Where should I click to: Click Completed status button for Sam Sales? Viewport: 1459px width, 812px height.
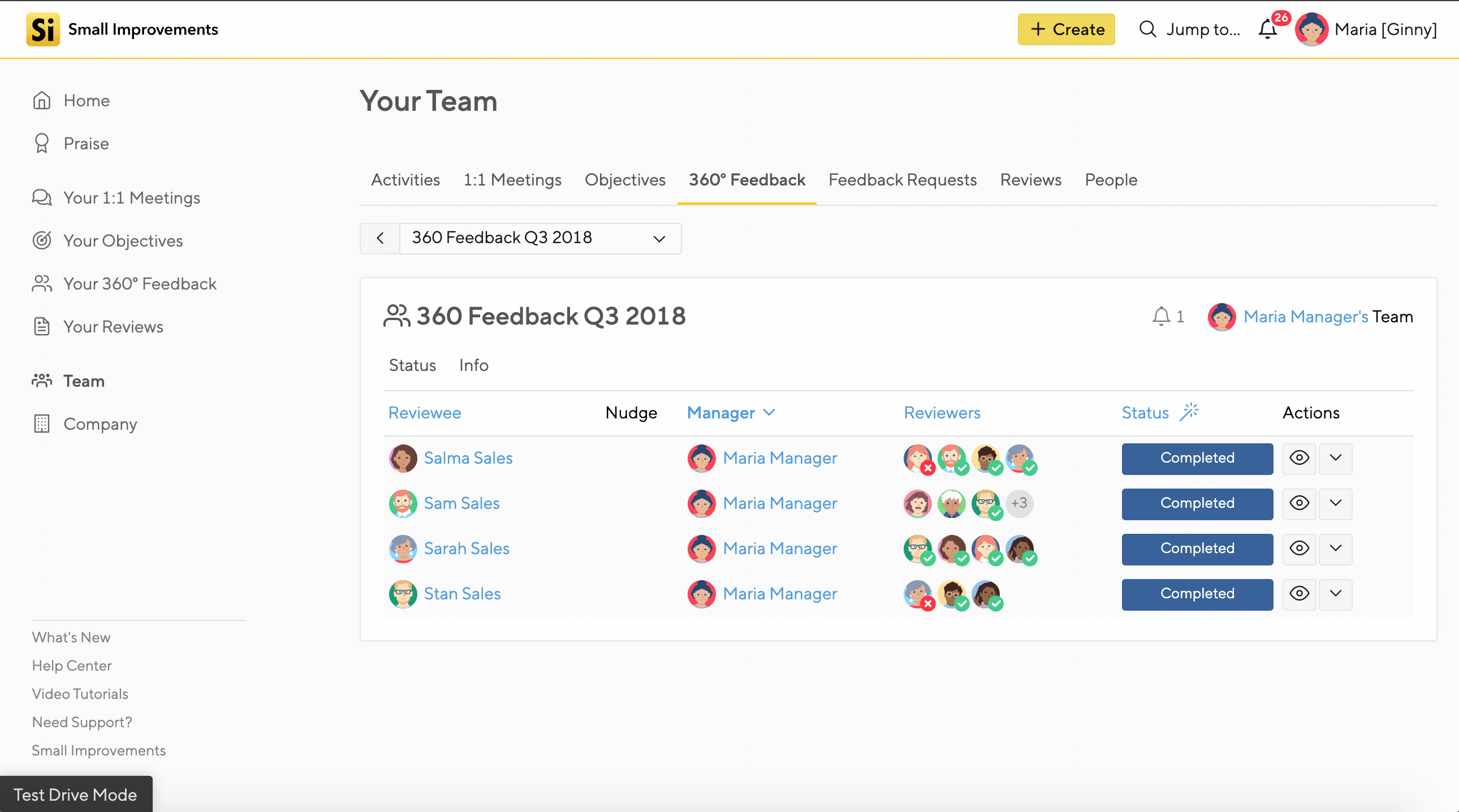point(1197,503)
